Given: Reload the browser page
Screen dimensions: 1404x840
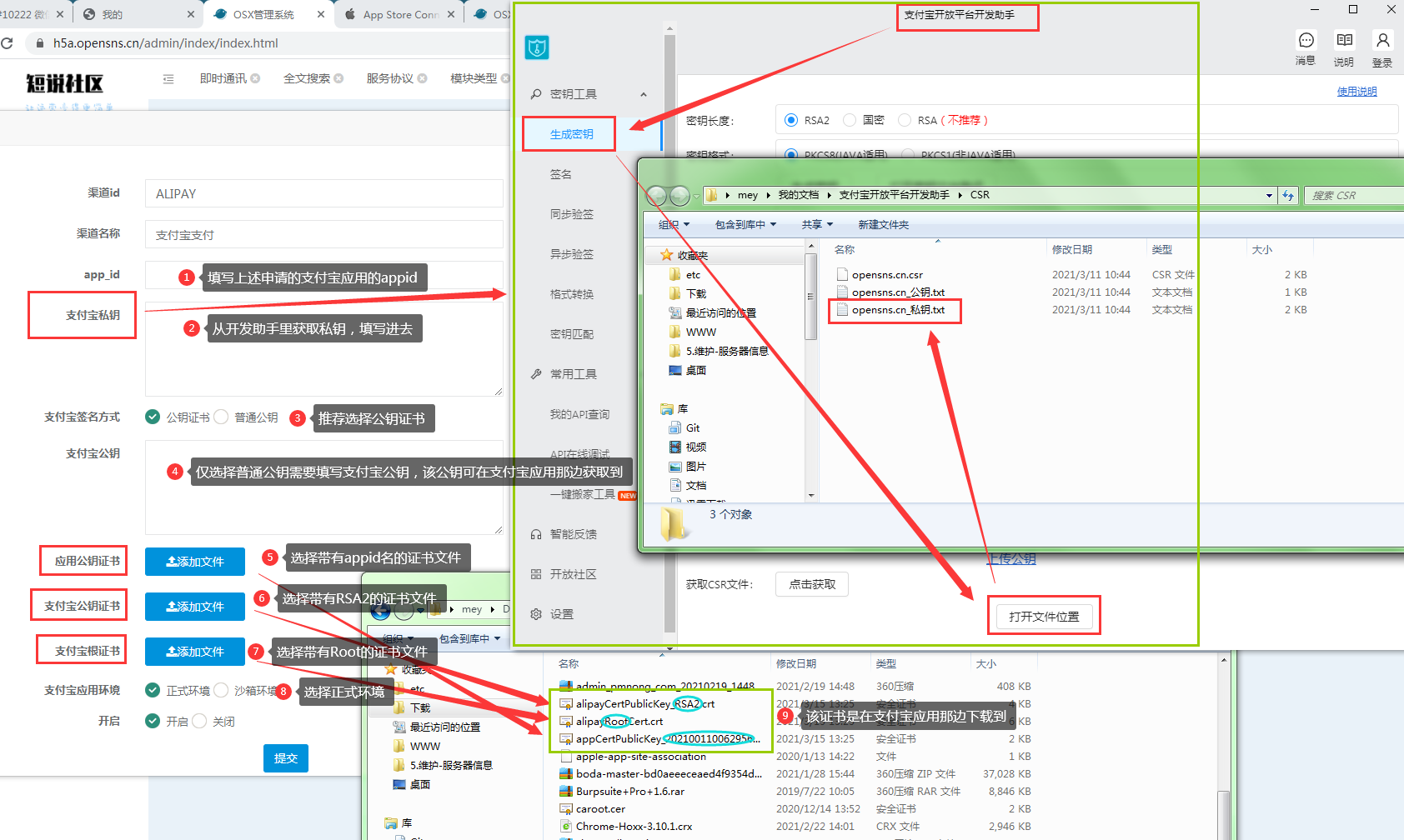Looking at the screenshot, I should pyautogui.click(x=8, y=43).
